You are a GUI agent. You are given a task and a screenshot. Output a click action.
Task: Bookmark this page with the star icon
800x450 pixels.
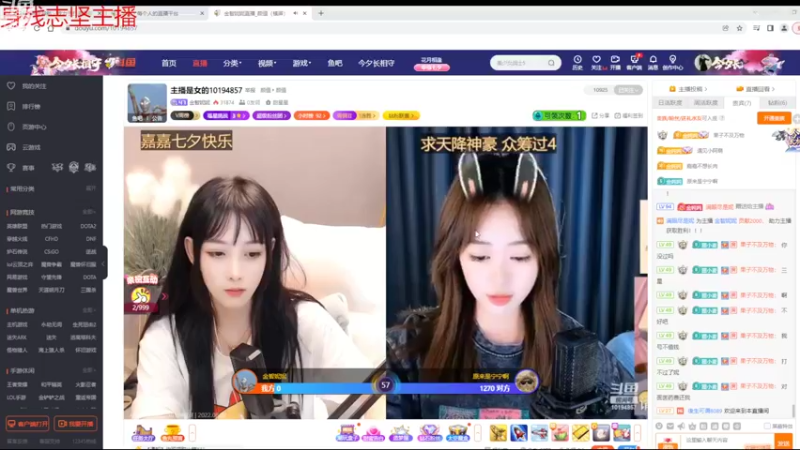click(x=739, y=28)
